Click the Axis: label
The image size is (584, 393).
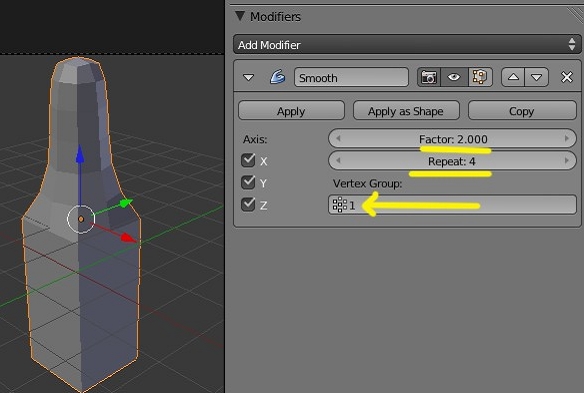pos(255,139)
